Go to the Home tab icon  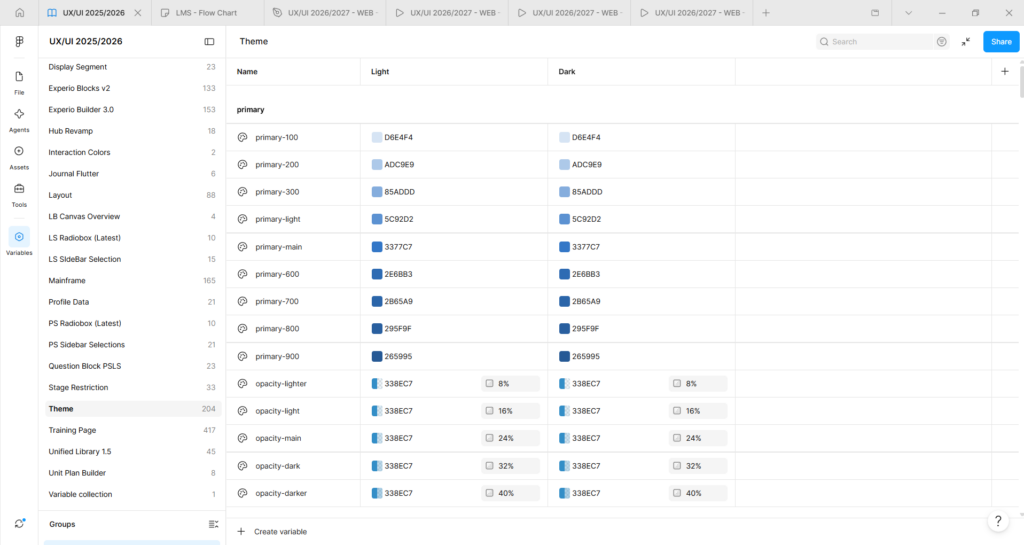(20, 12)
